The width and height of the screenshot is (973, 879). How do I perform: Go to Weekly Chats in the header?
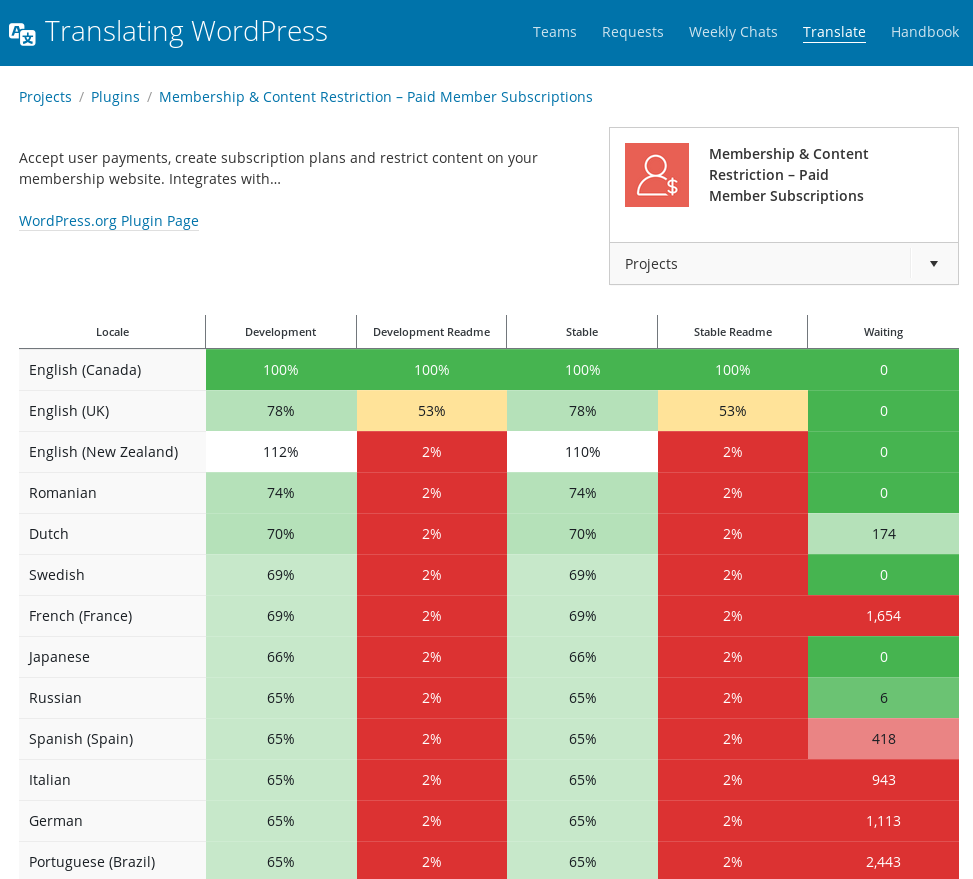tap(733, 32)
